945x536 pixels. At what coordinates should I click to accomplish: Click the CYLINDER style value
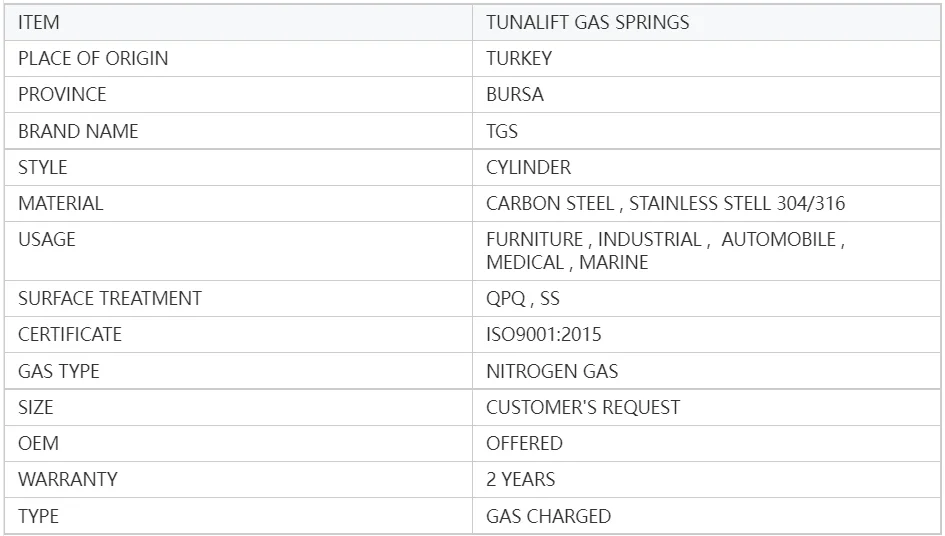(x=528, y=167)
